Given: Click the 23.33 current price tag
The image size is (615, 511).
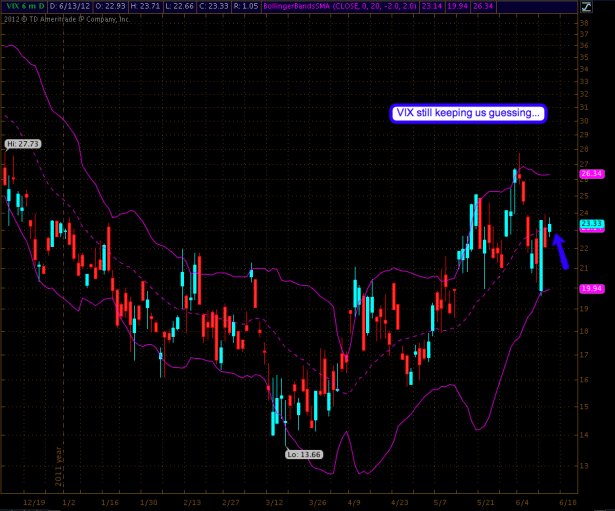Looking at the screenshot, I should (591, 224).
